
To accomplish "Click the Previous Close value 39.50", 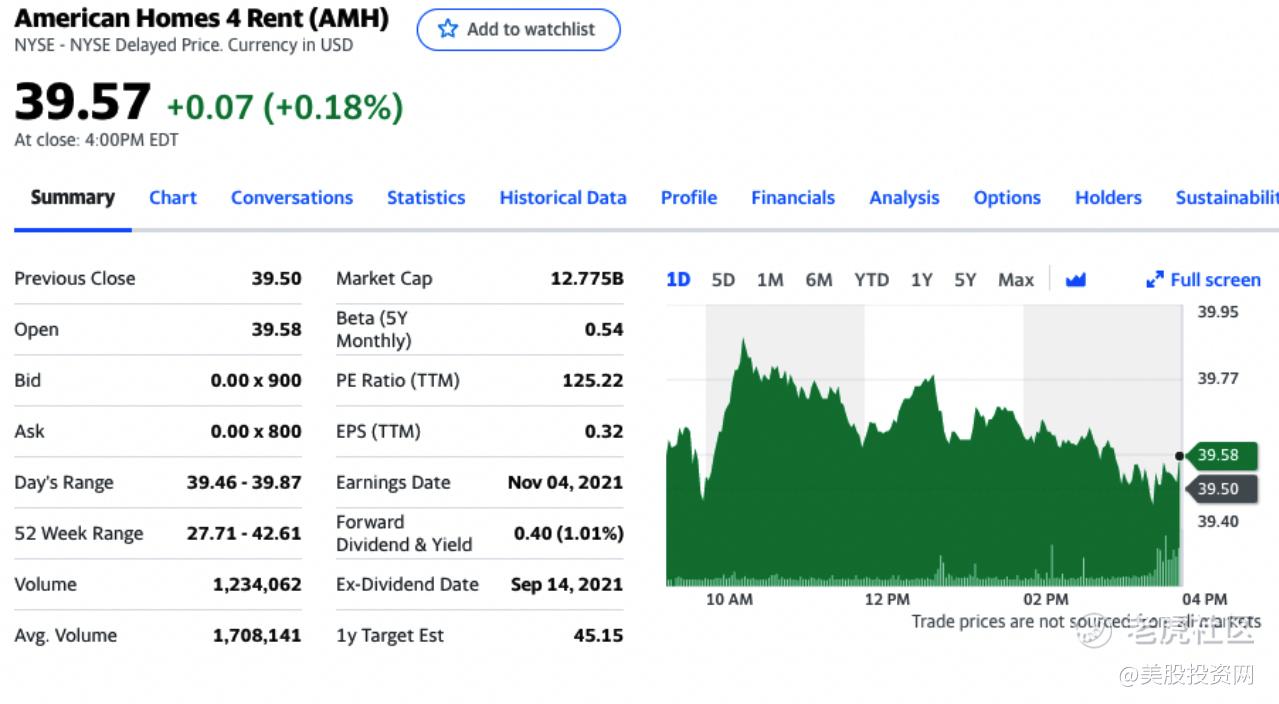I will (276, 279).
